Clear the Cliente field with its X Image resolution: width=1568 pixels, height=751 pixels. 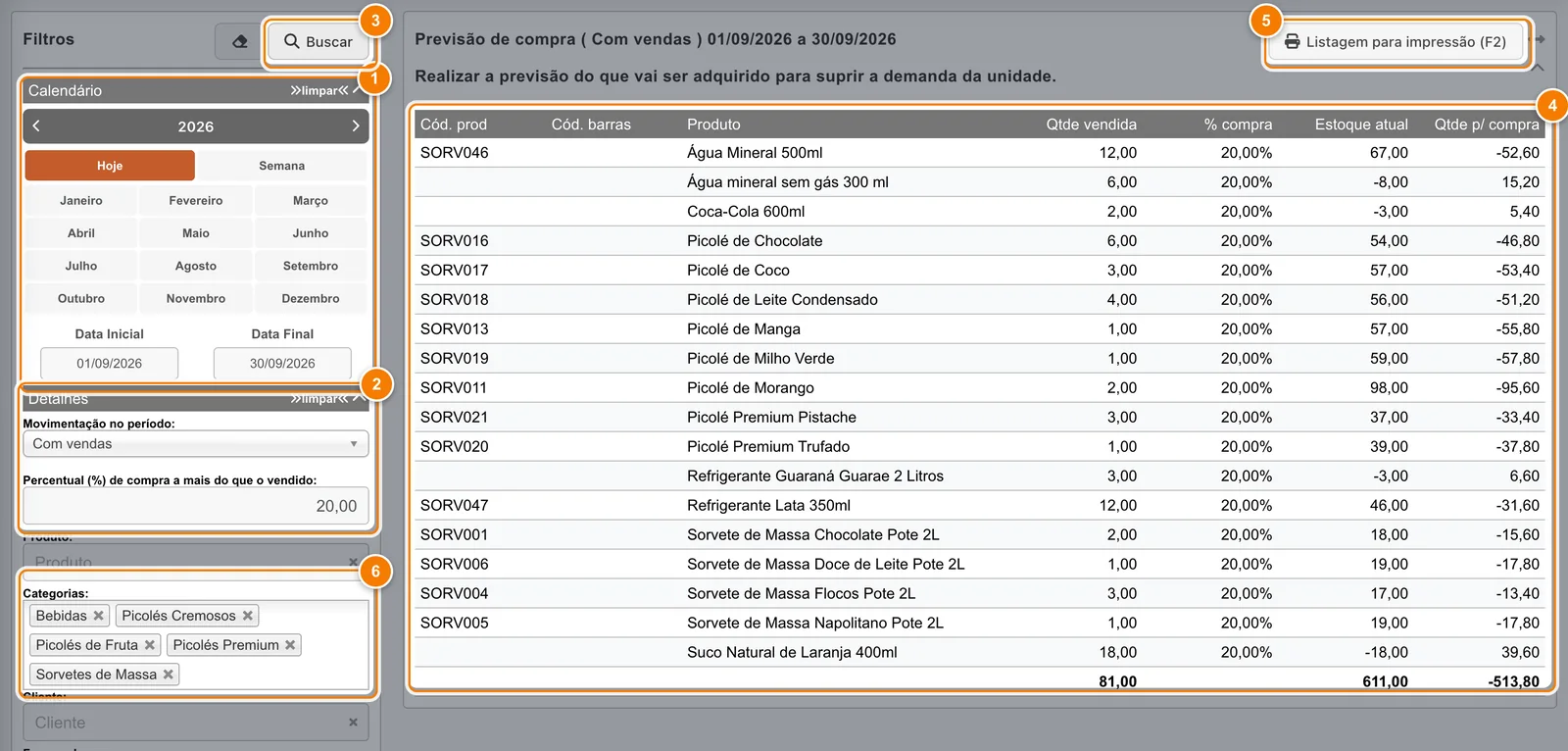(x=353, y=723)
